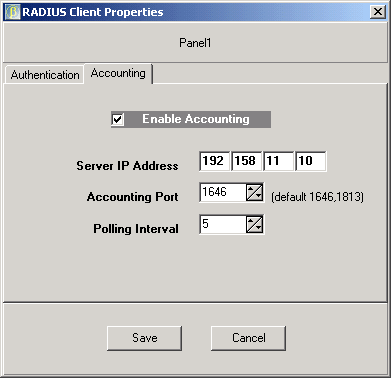Image resolution: width=391 pixels, height=378 pixels.
Task: Click the third IP octet field 11
Action: pos(278,161)
